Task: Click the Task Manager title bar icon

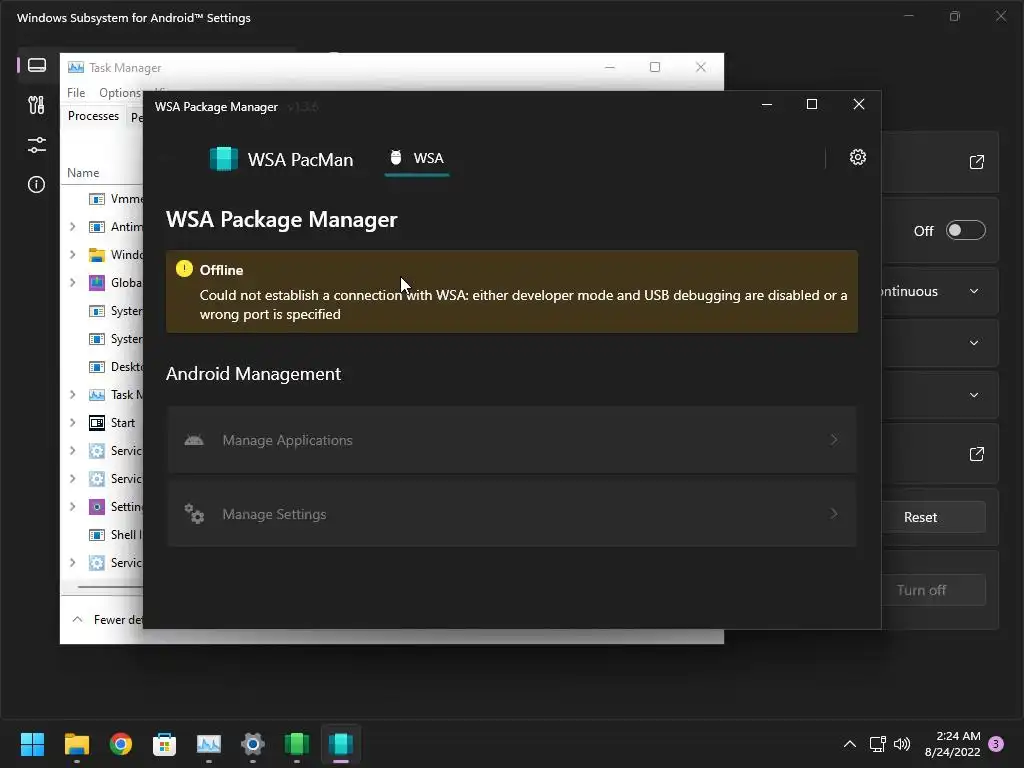Action: [x=76, y=67]
